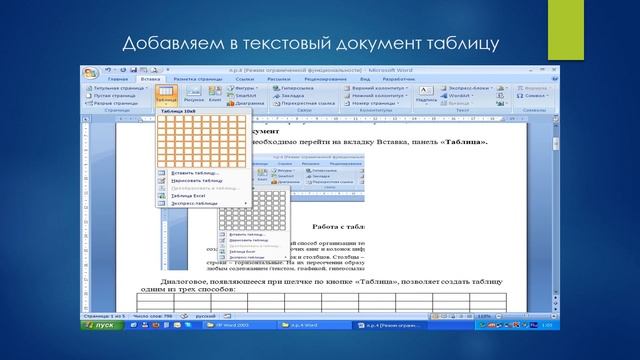Open the Клип clip art button
This screenshot has width=640, height=360.
pyautogui.click(x=215, y=95)
